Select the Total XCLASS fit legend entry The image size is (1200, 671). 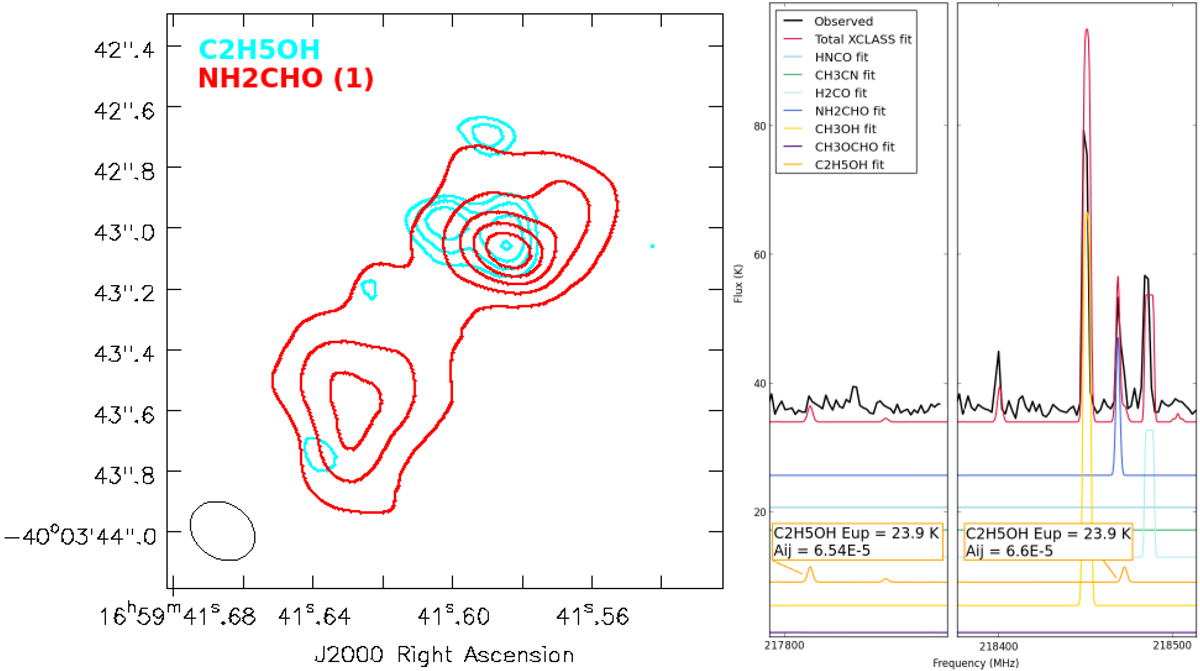(x=863, y=39)
